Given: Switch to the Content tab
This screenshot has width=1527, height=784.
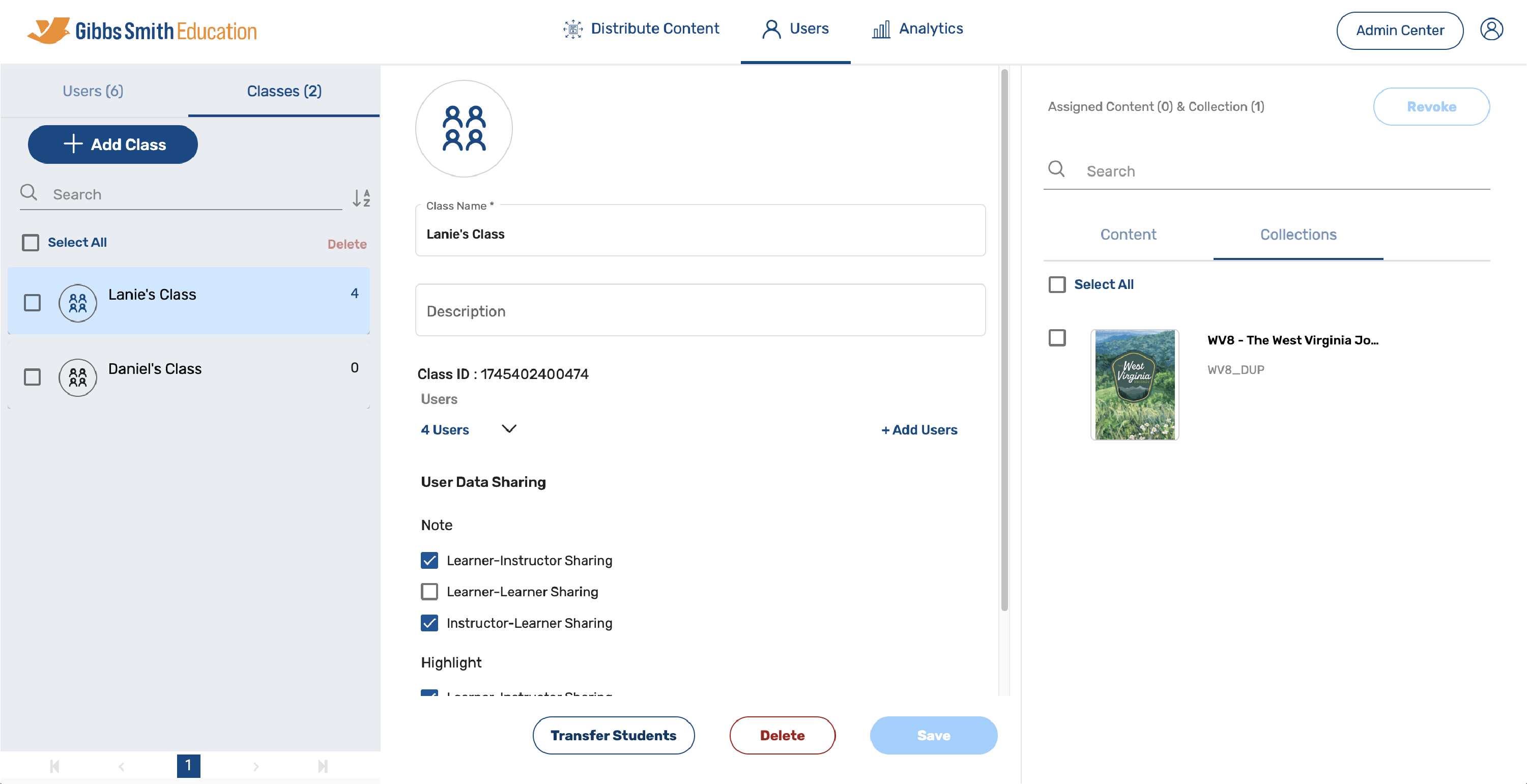Looking at the screenshot, I should (x=1128, y=235).
